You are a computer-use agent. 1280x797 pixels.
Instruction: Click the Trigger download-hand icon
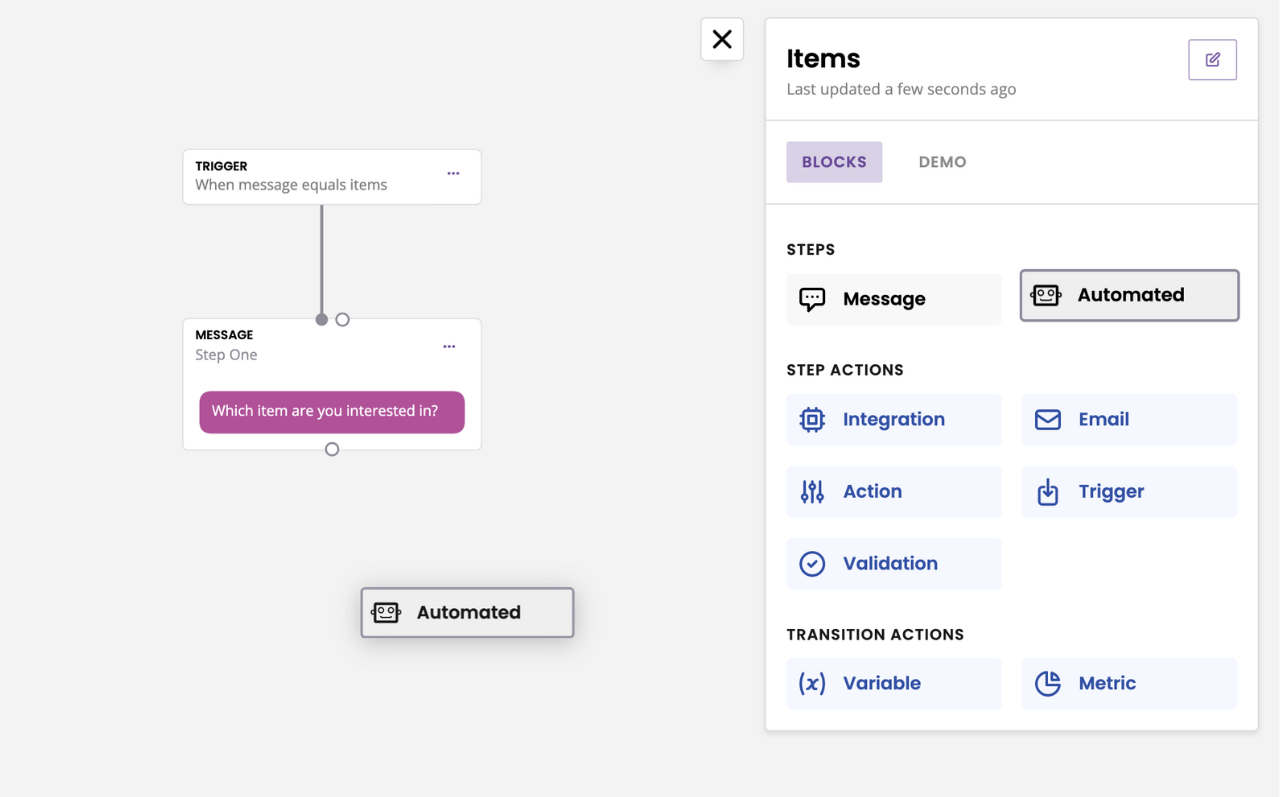(1047, 492)
